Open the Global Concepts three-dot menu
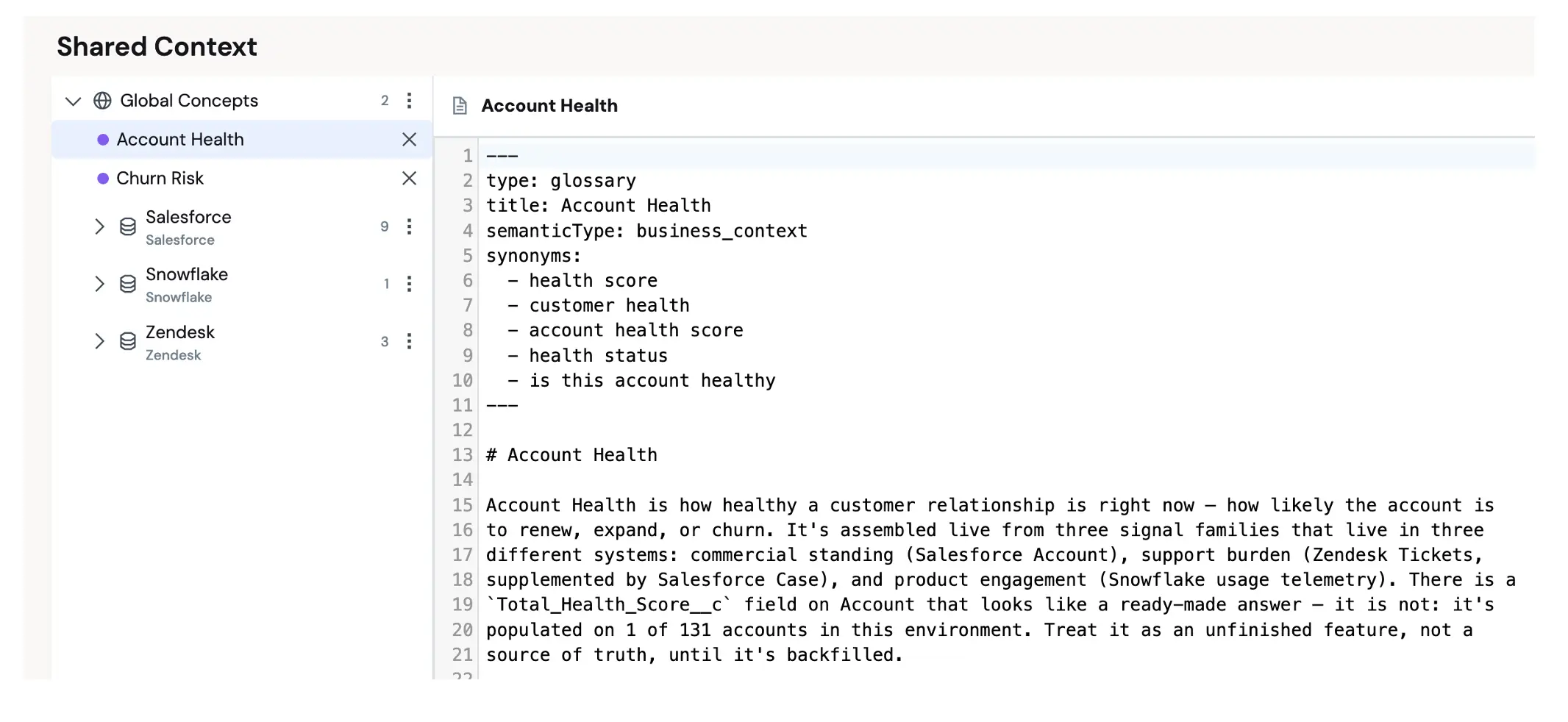1568x722 pixels. click(x=409, y=101)
